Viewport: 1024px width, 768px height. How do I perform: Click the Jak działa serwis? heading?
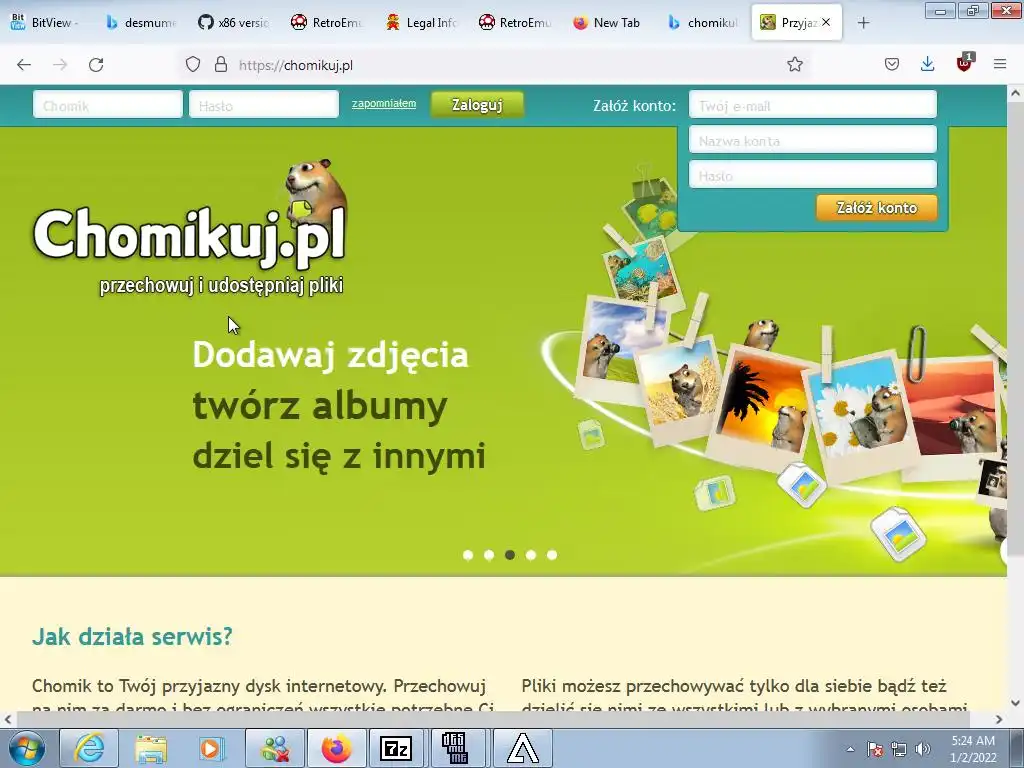[132, 637]
